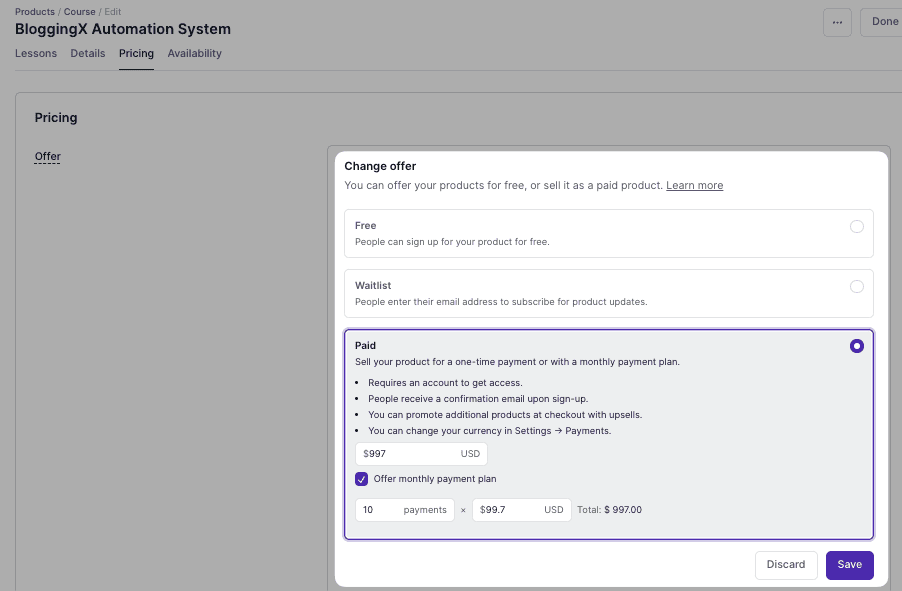The image size is (902, 591).
Task: Click the $997 price input field
Action: coord(421,453)
